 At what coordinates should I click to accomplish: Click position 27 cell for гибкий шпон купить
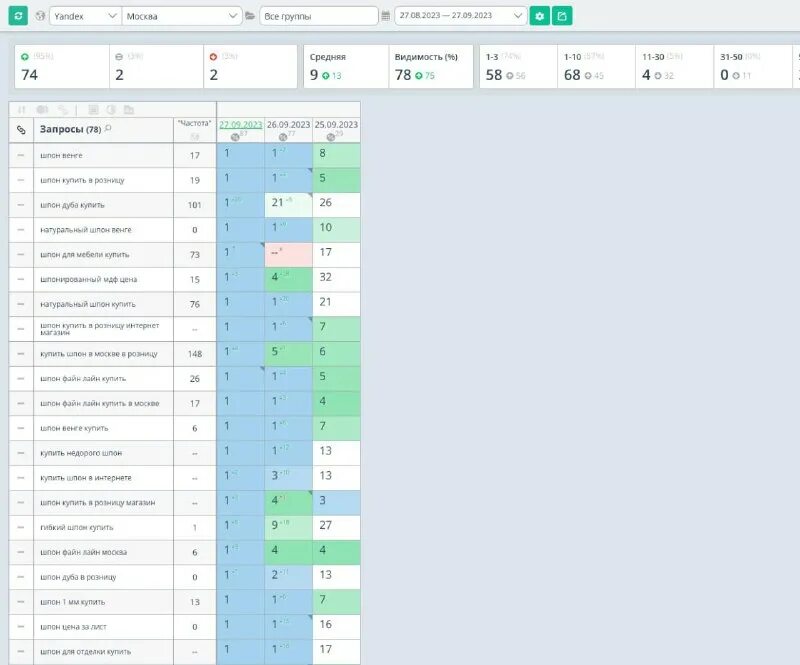click(x=336, y=527)
